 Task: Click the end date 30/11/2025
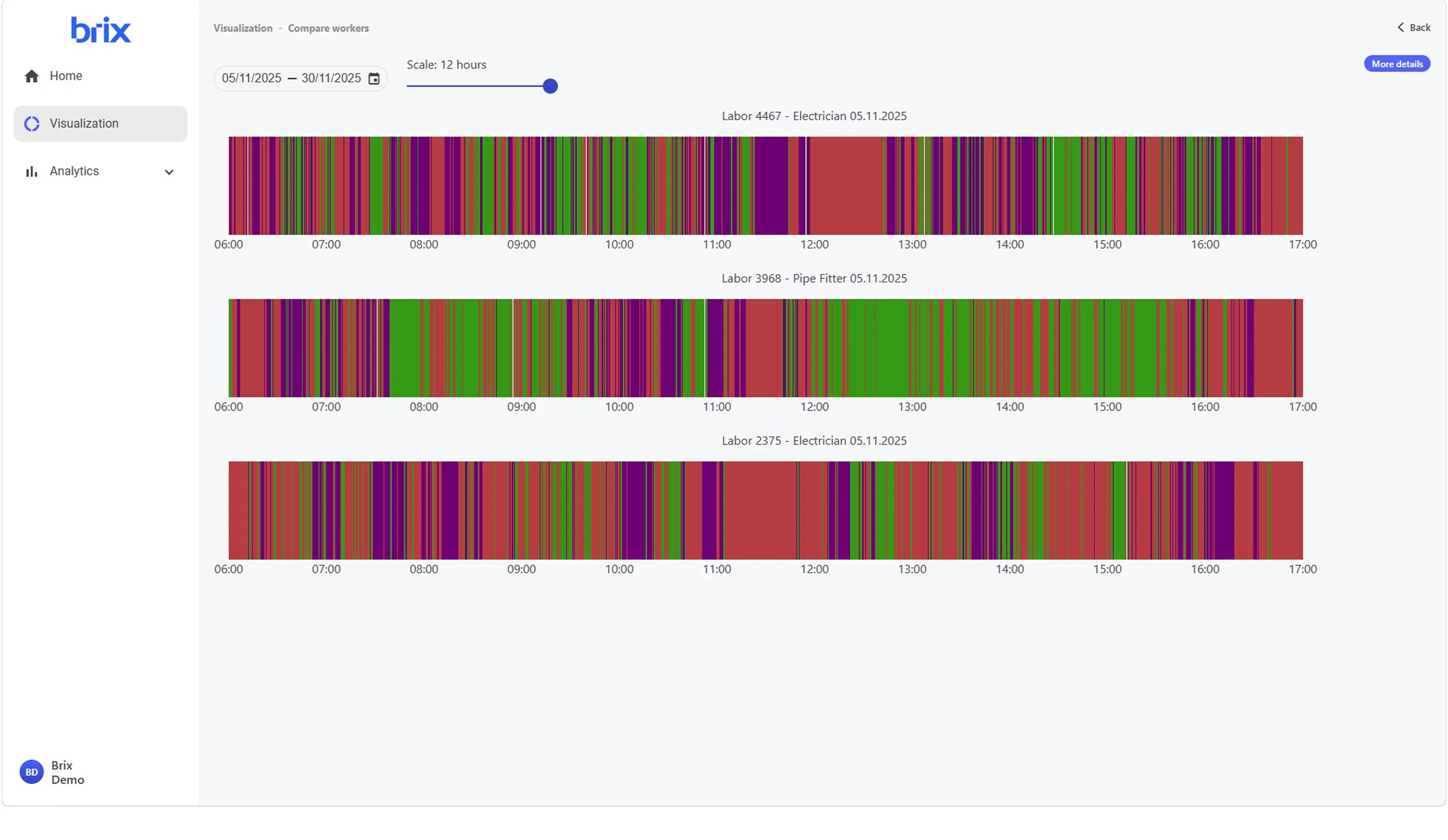(331, 78)
